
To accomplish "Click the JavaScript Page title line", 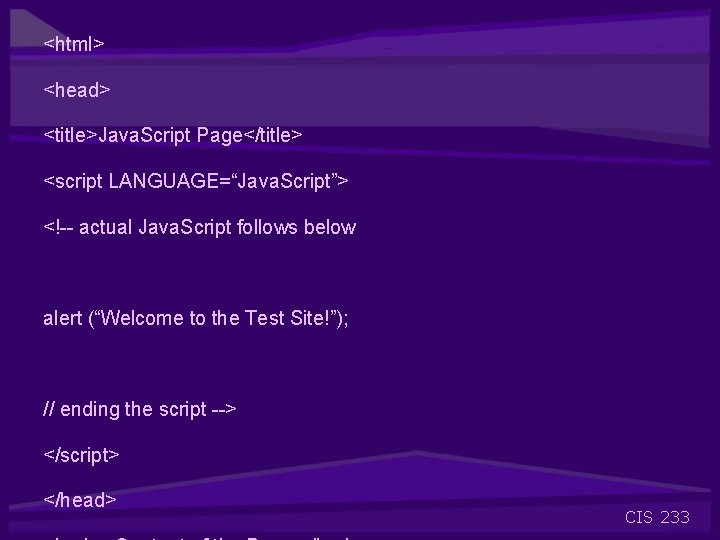I will pyautogui.click(x=173, y=135).
